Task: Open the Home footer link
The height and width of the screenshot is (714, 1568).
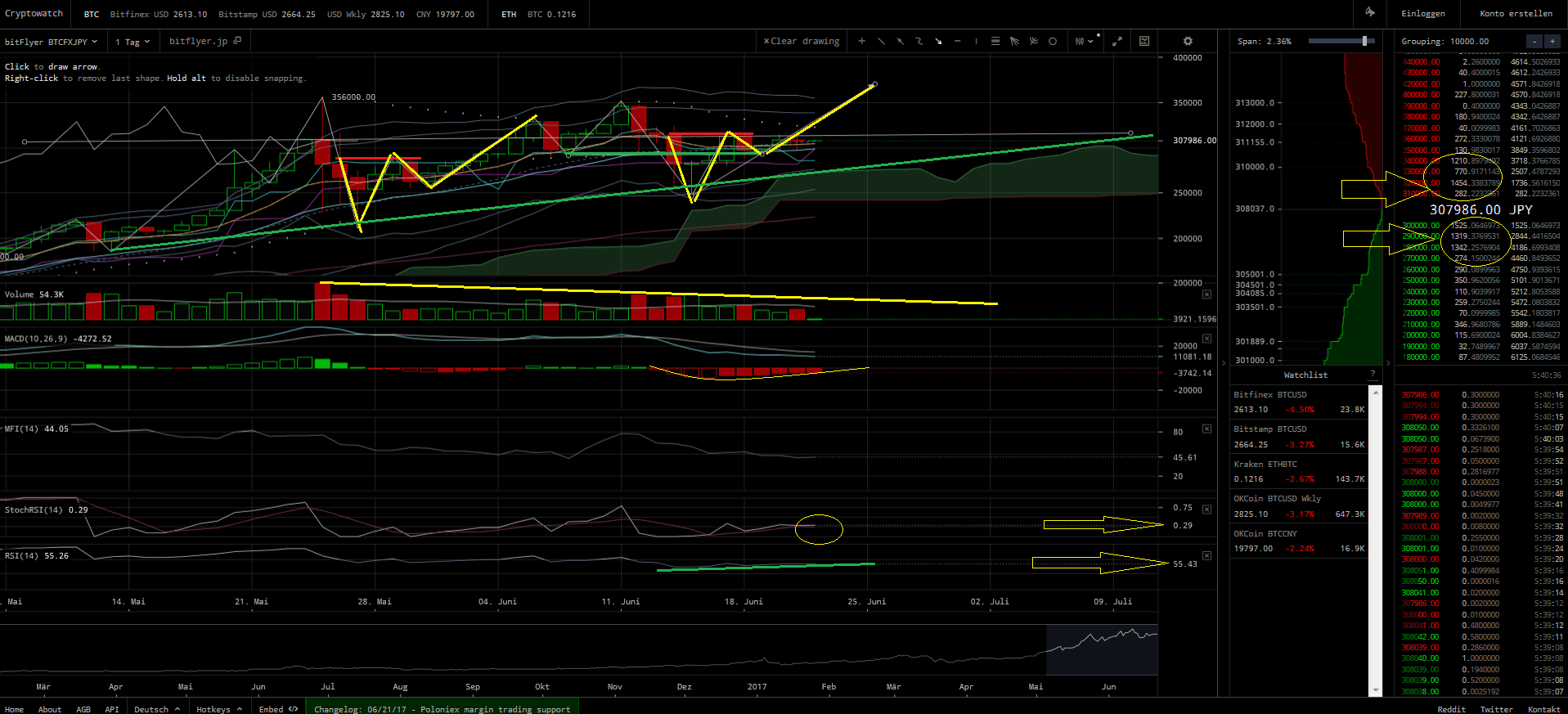Action: (x=14, y=709)
